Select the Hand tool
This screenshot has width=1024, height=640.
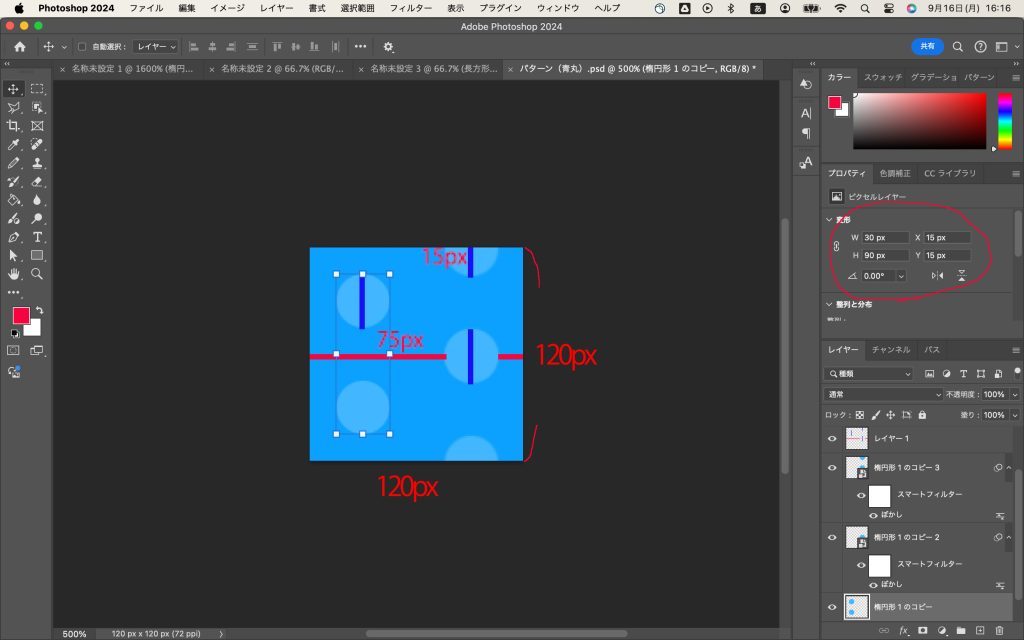14,273
